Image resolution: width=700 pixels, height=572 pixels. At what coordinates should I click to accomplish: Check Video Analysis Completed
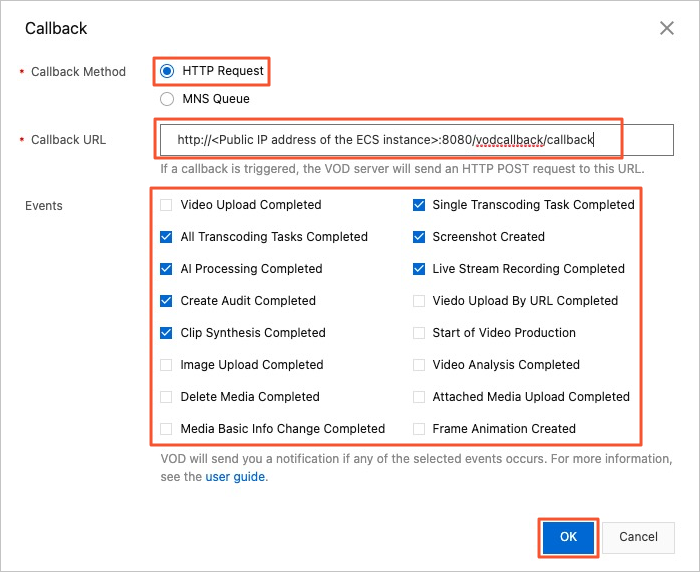[x=419, y=365]
